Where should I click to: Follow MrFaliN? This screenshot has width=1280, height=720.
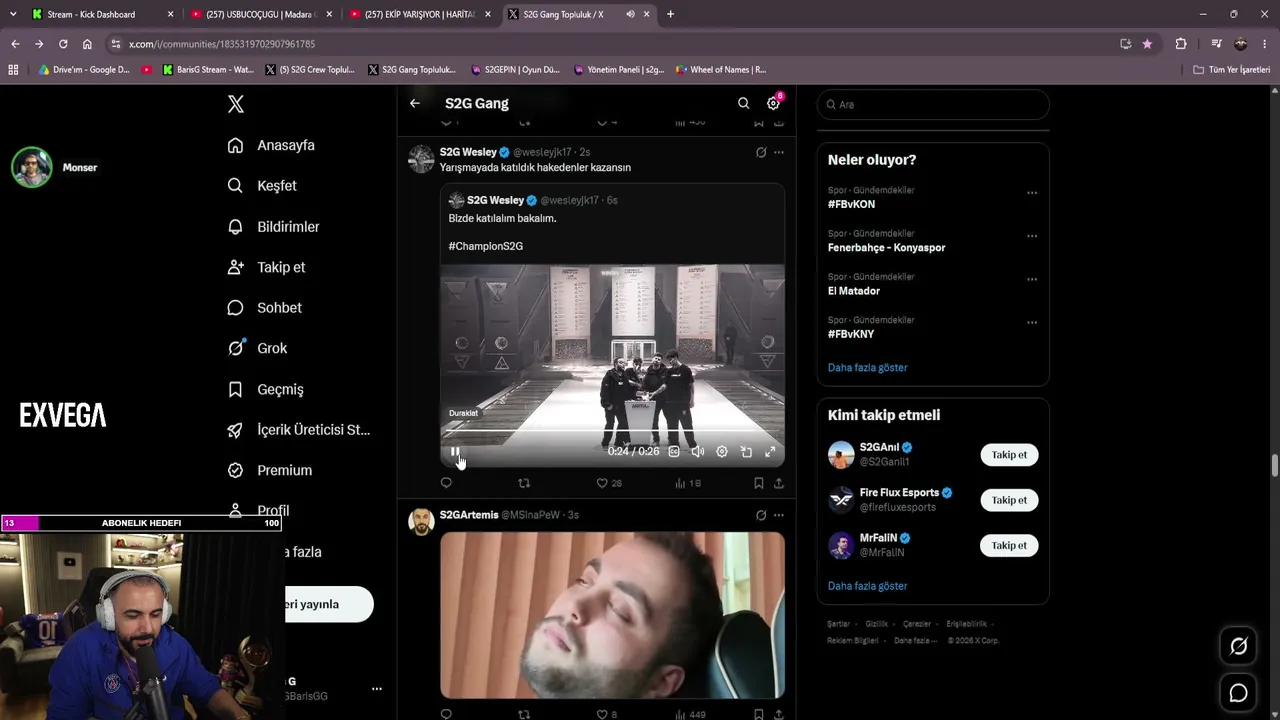pyautogui.click(x=1009, y=546)
